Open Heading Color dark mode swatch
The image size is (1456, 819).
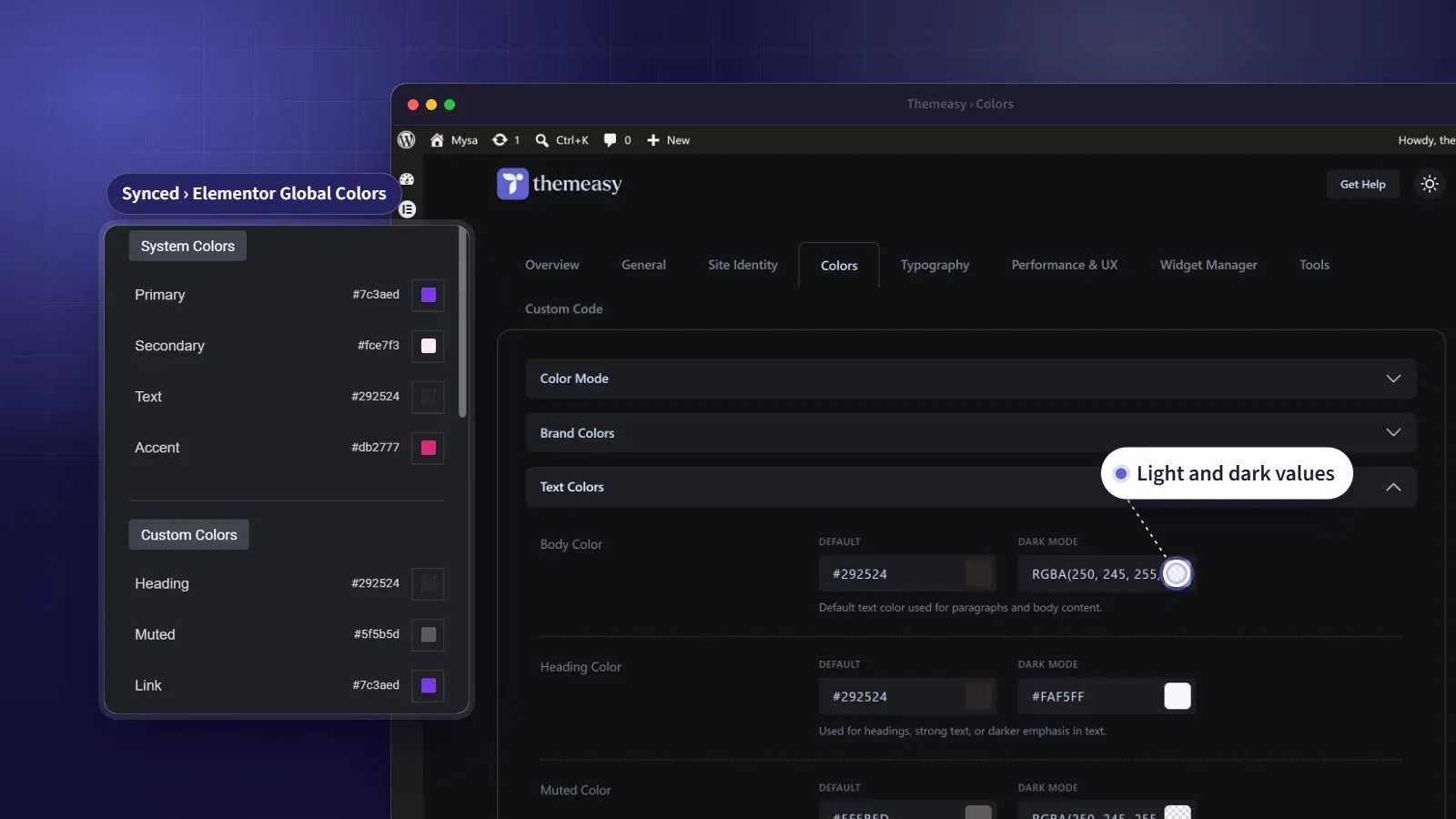click(x=1178, y=696)
